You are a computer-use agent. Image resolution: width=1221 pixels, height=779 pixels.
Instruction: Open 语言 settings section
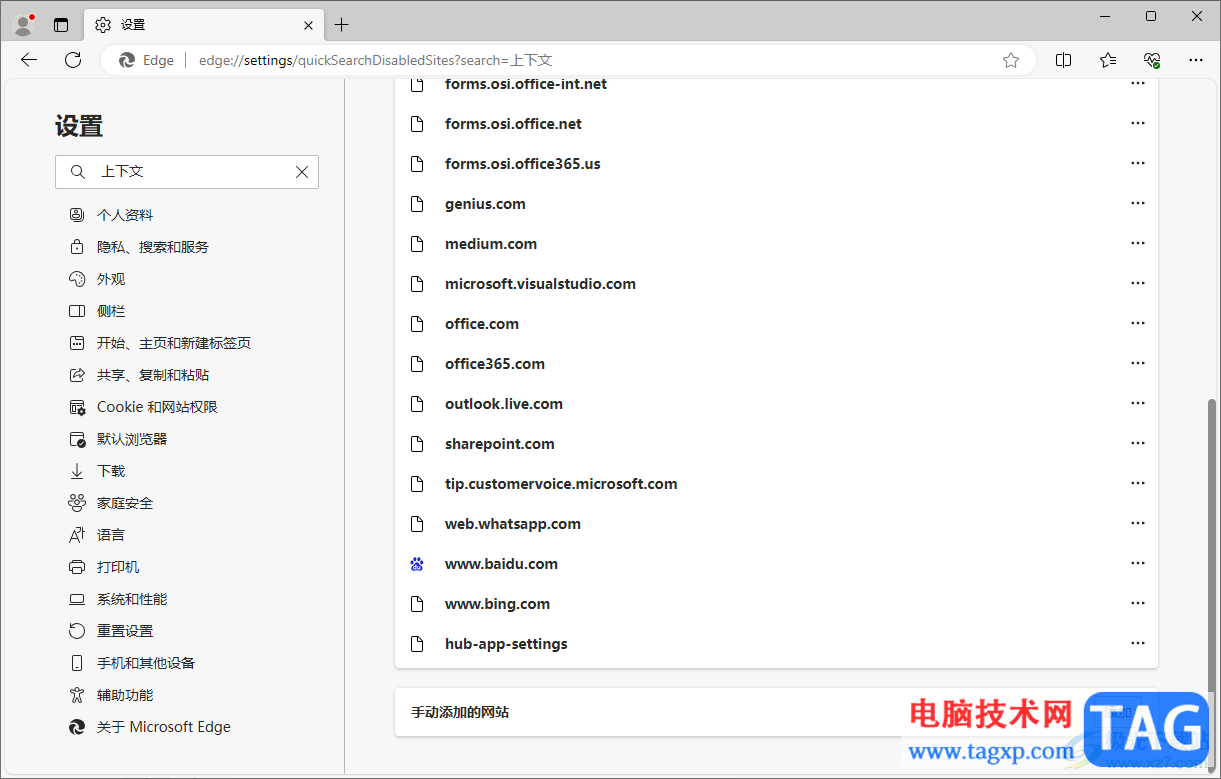point(97,535)
